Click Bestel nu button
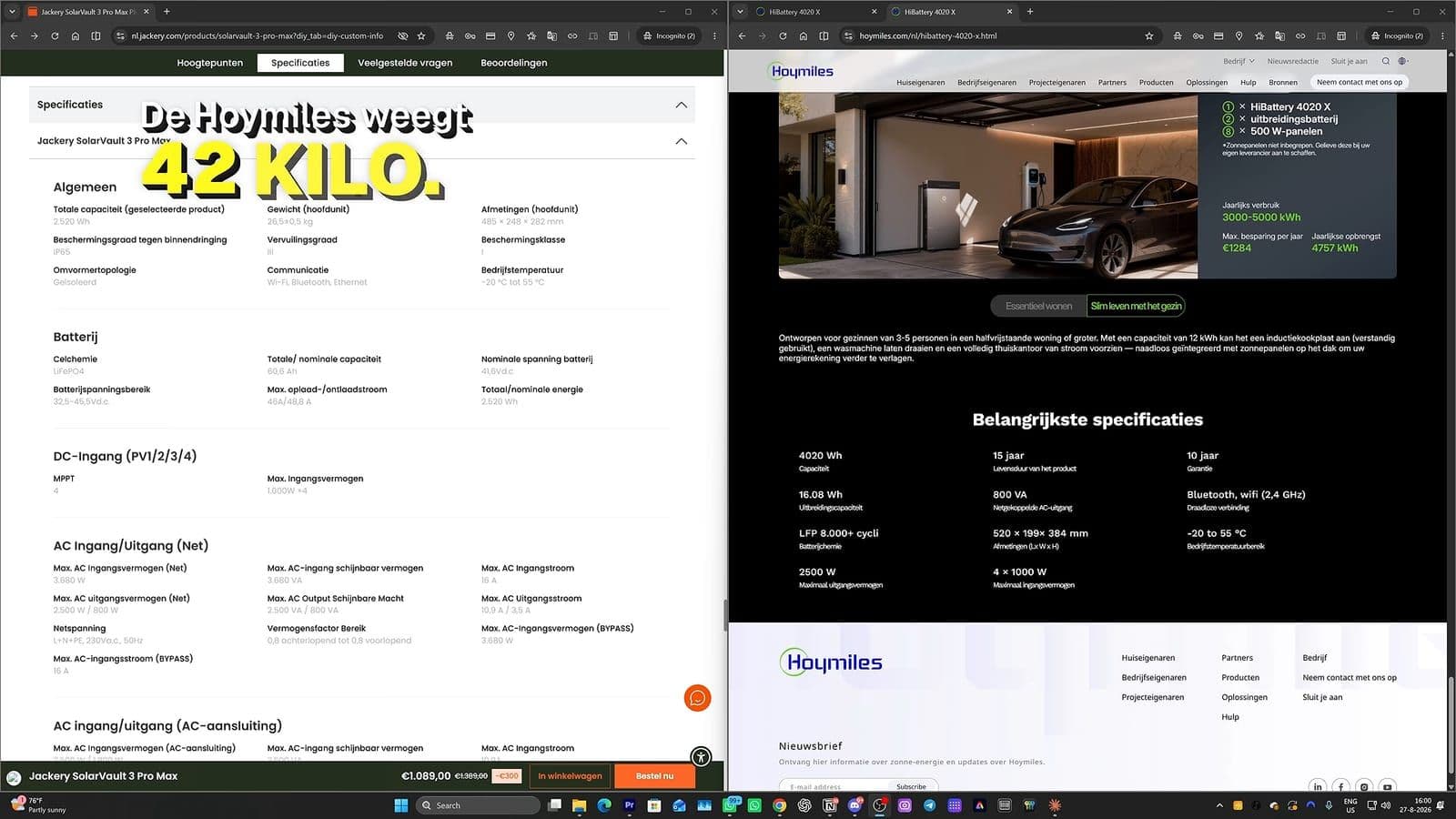 click(x=654, y=776)
